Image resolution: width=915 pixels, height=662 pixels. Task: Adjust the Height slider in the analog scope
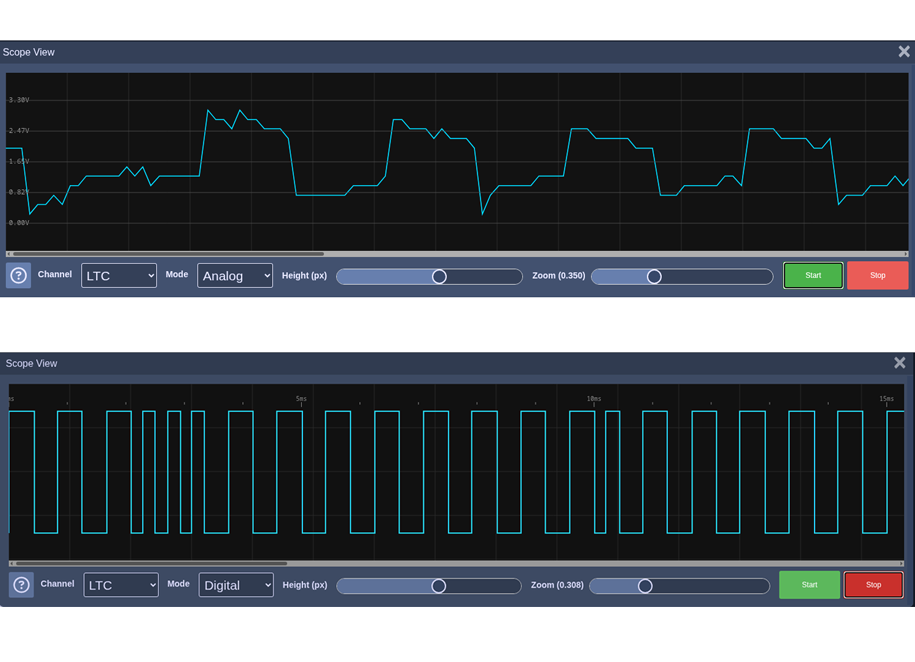(x=439, y=276)
